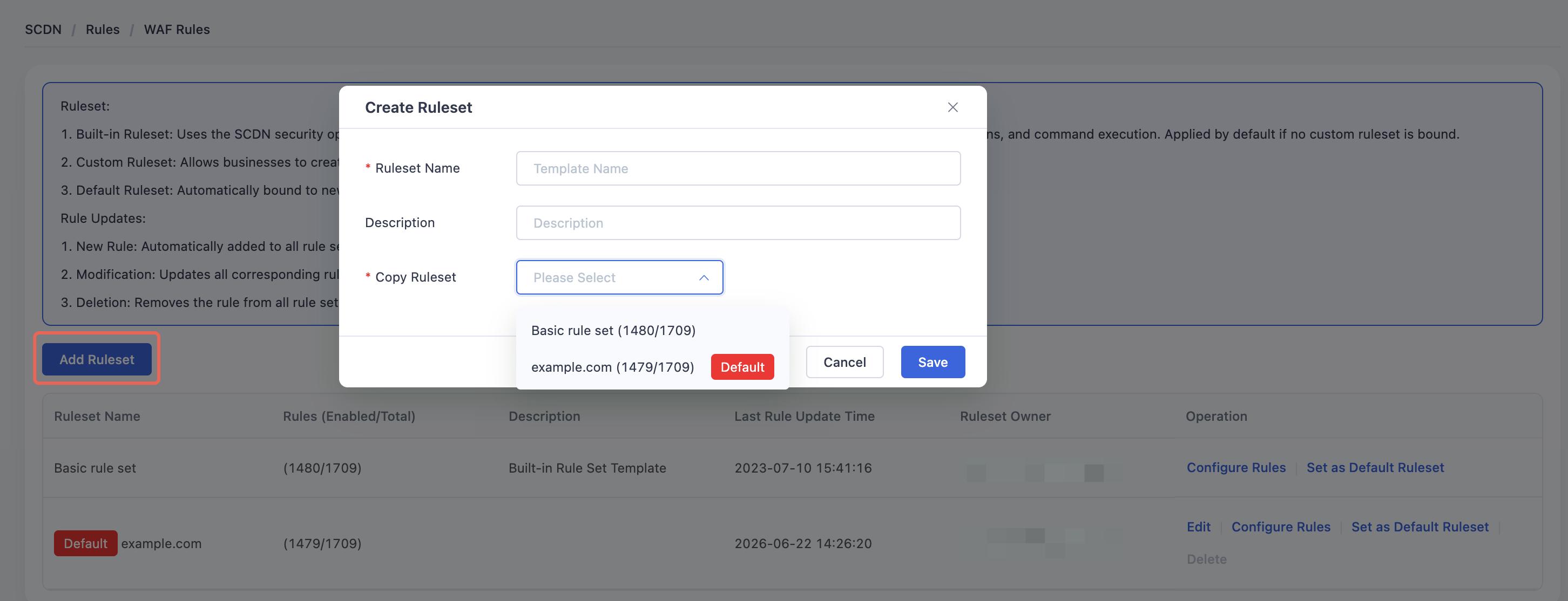1568x601 pixels.
Task: Click the red Default badge in dropdown
Action: tap(742, 367)
